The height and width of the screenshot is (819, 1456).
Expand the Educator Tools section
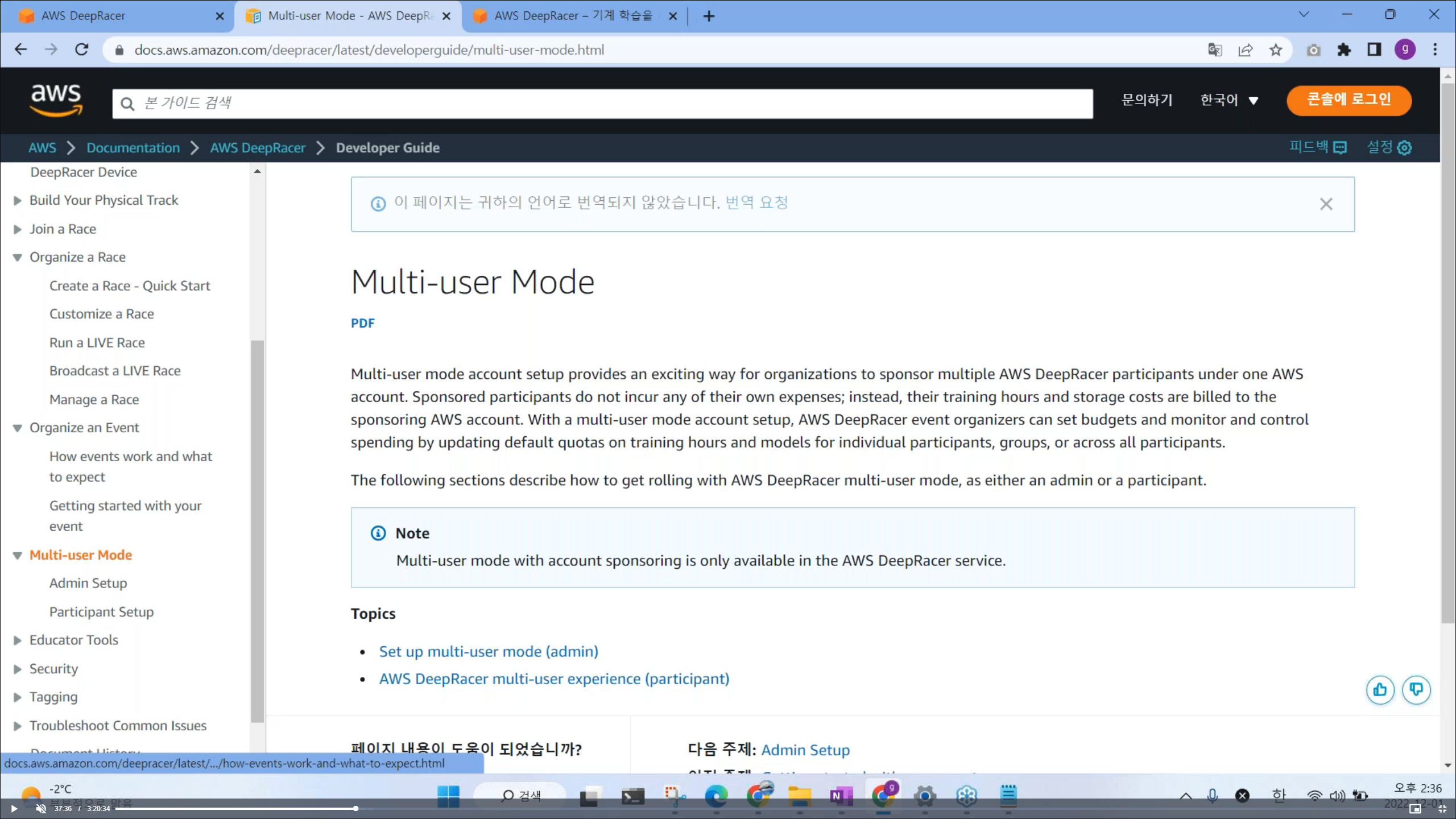(x=17, y=640)
